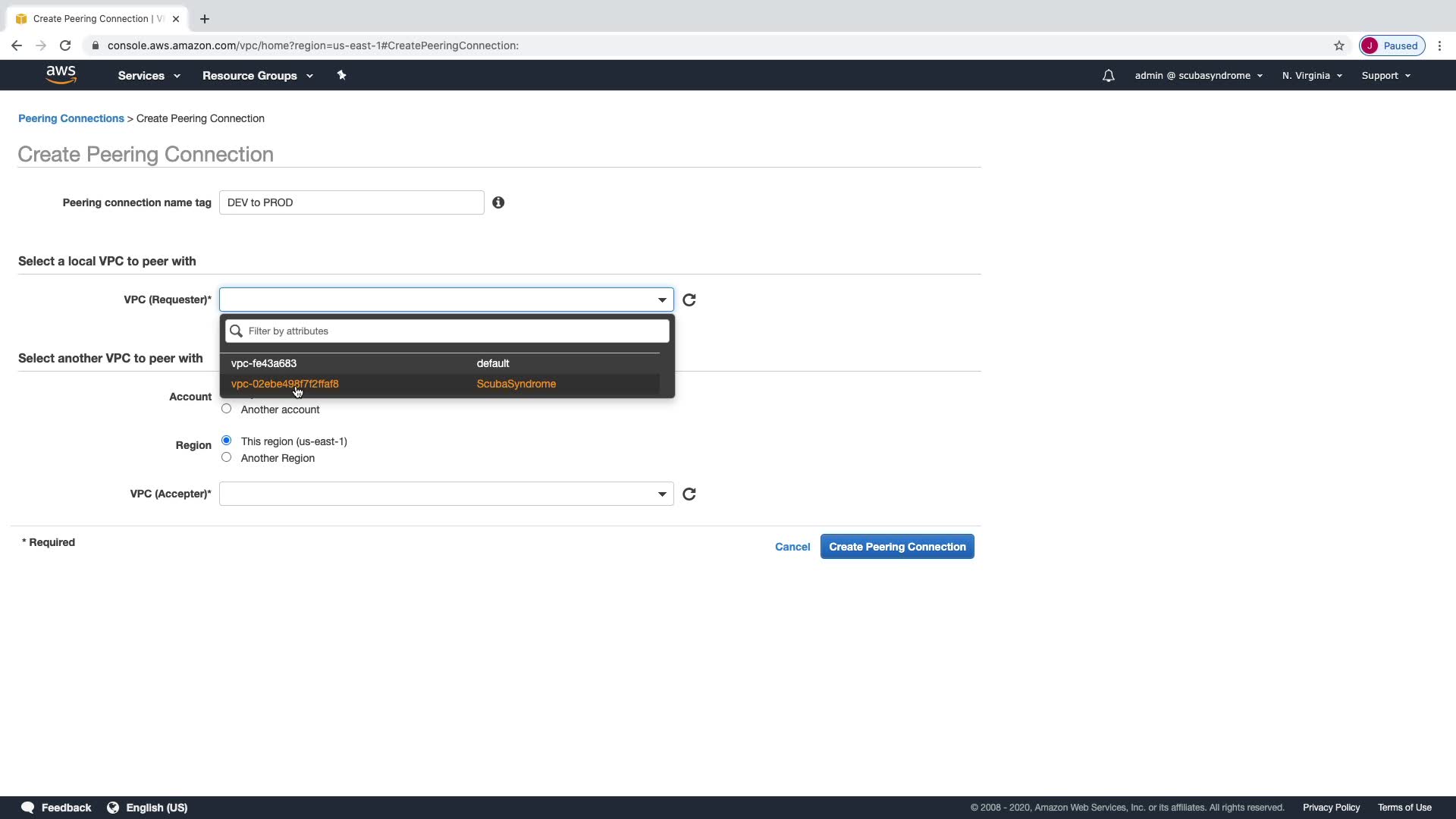The width and height of the screenshot is (1456, 819).
Task: Select This region (us-east-1) option
Action: tap(226, 441)
